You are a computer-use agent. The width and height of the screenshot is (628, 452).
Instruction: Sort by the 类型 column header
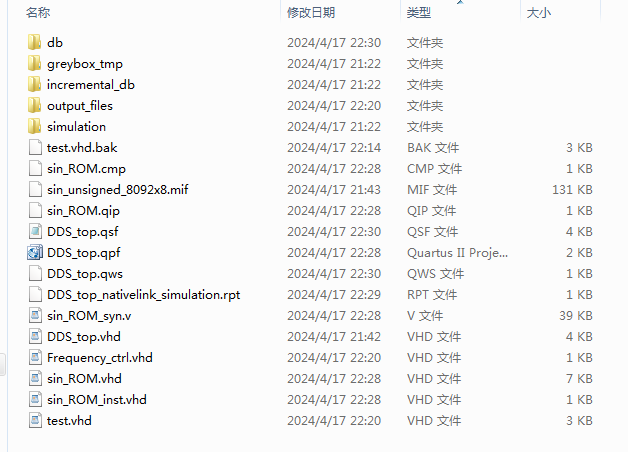click(419, 13)
